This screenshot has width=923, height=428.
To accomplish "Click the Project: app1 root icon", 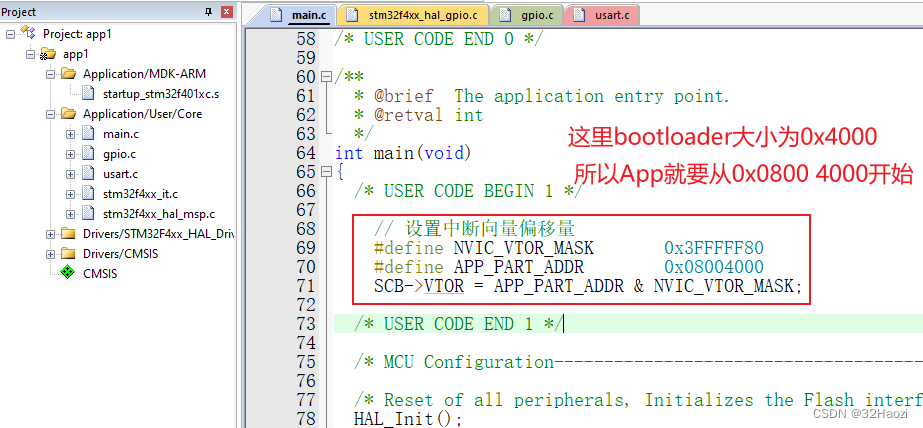I will pos(27,34).
